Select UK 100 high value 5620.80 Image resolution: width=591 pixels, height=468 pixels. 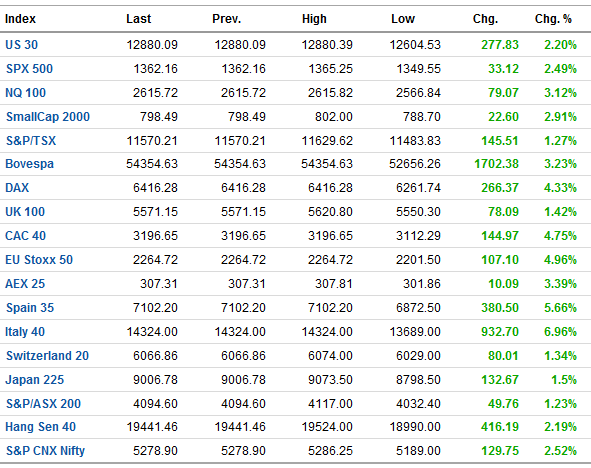pyautogui.click(x=330, y=212)
